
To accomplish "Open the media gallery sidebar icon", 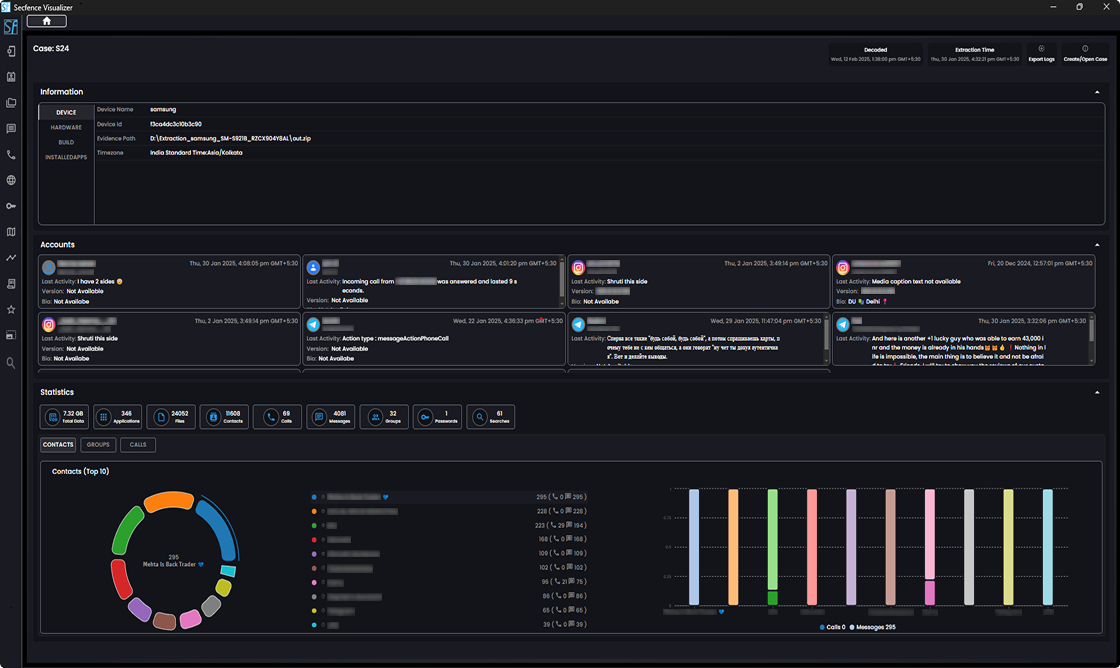I will [11, 335].
